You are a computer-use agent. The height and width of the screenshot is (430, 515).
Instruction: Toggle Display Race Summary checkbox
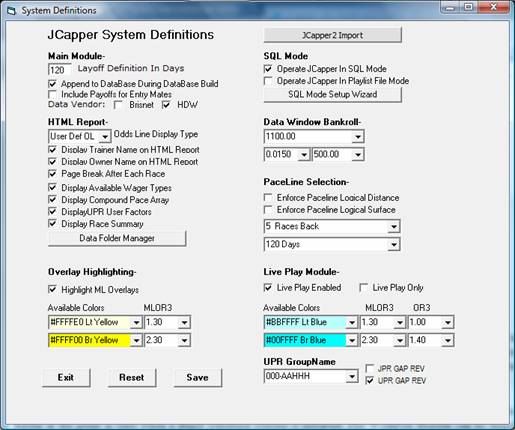(52, 223)
